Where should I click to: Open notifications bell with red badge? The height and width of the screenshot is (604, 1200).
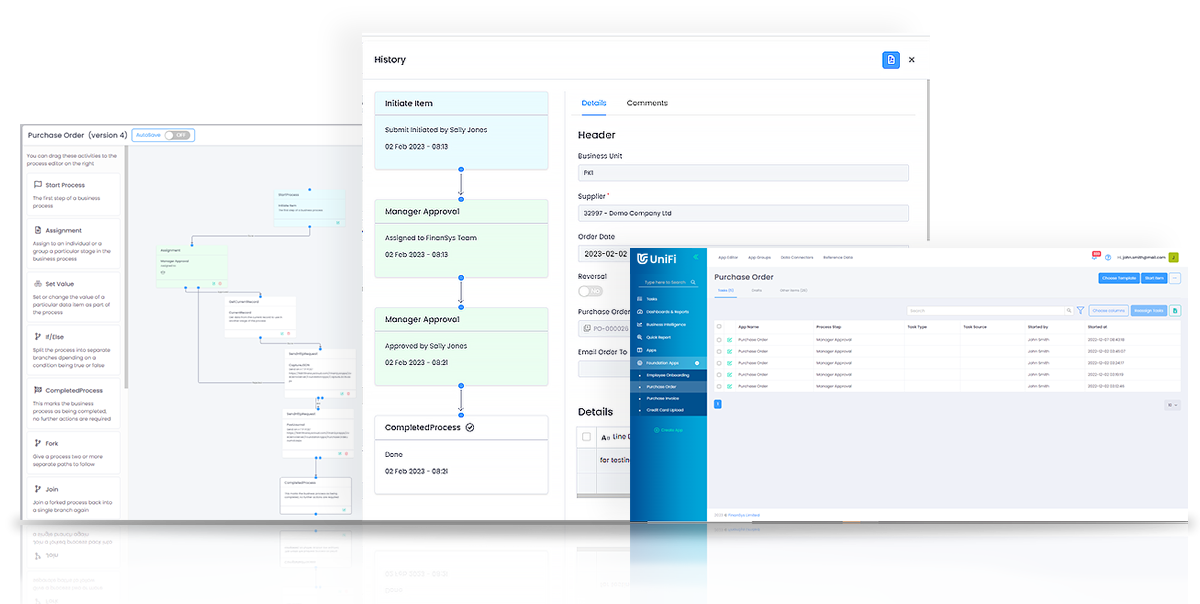tap(1096, 257)
